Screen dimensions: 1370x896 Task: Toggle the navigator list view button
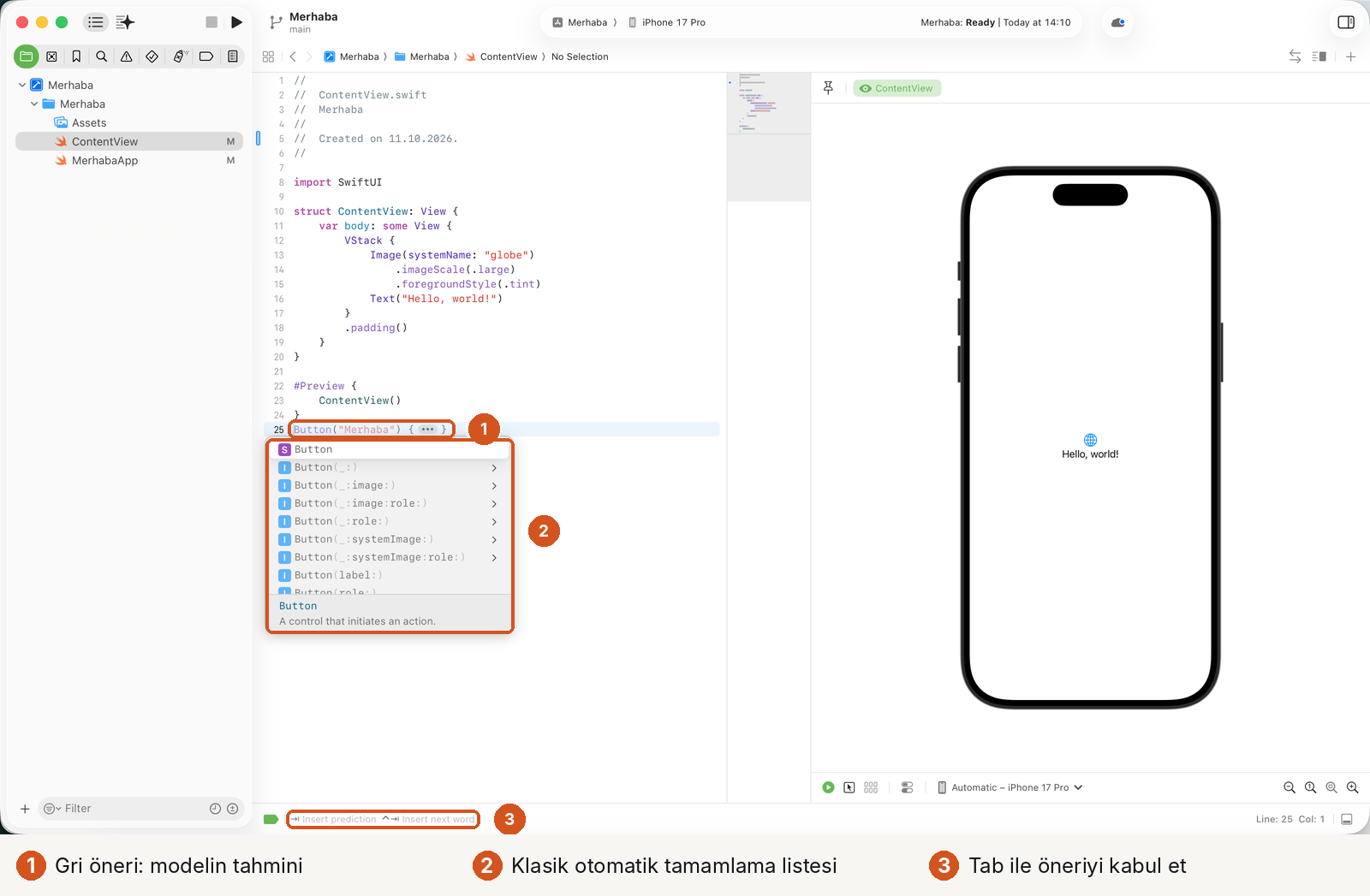click(x=96, y=22)
